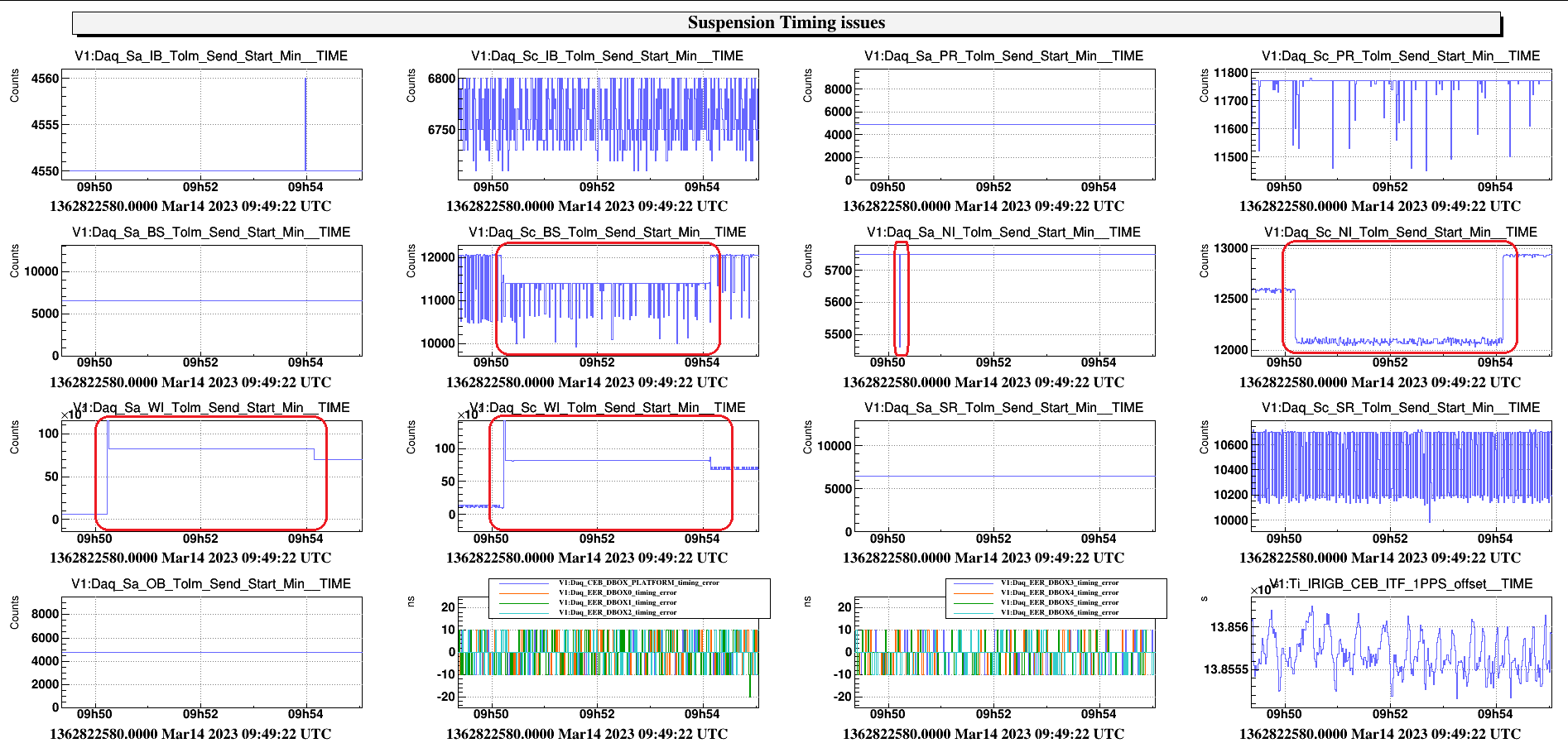
Task: Click the V1:Daq_CEB_DBOX_PLATFORM_timing_error legend entry
Action: 637,582
